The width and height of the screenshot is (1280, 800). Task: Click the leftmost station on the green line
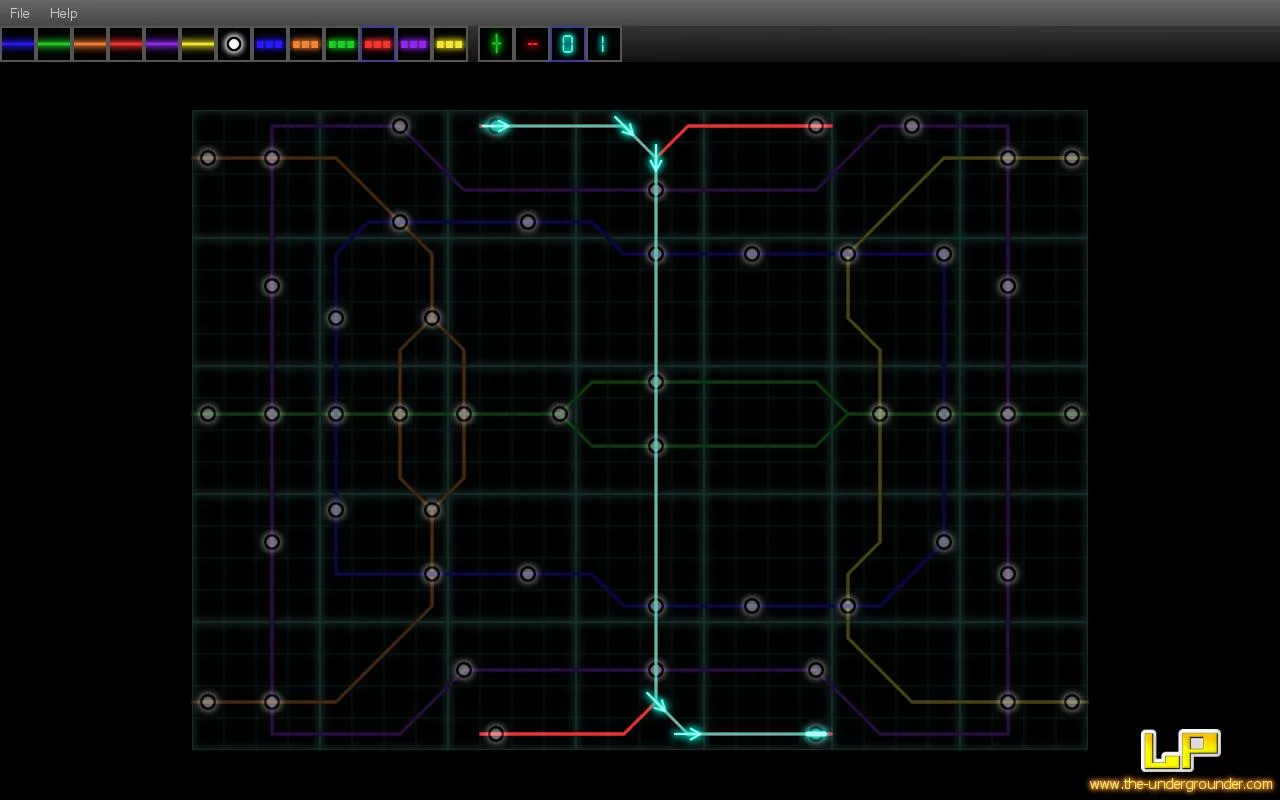[x=208, y=414]
